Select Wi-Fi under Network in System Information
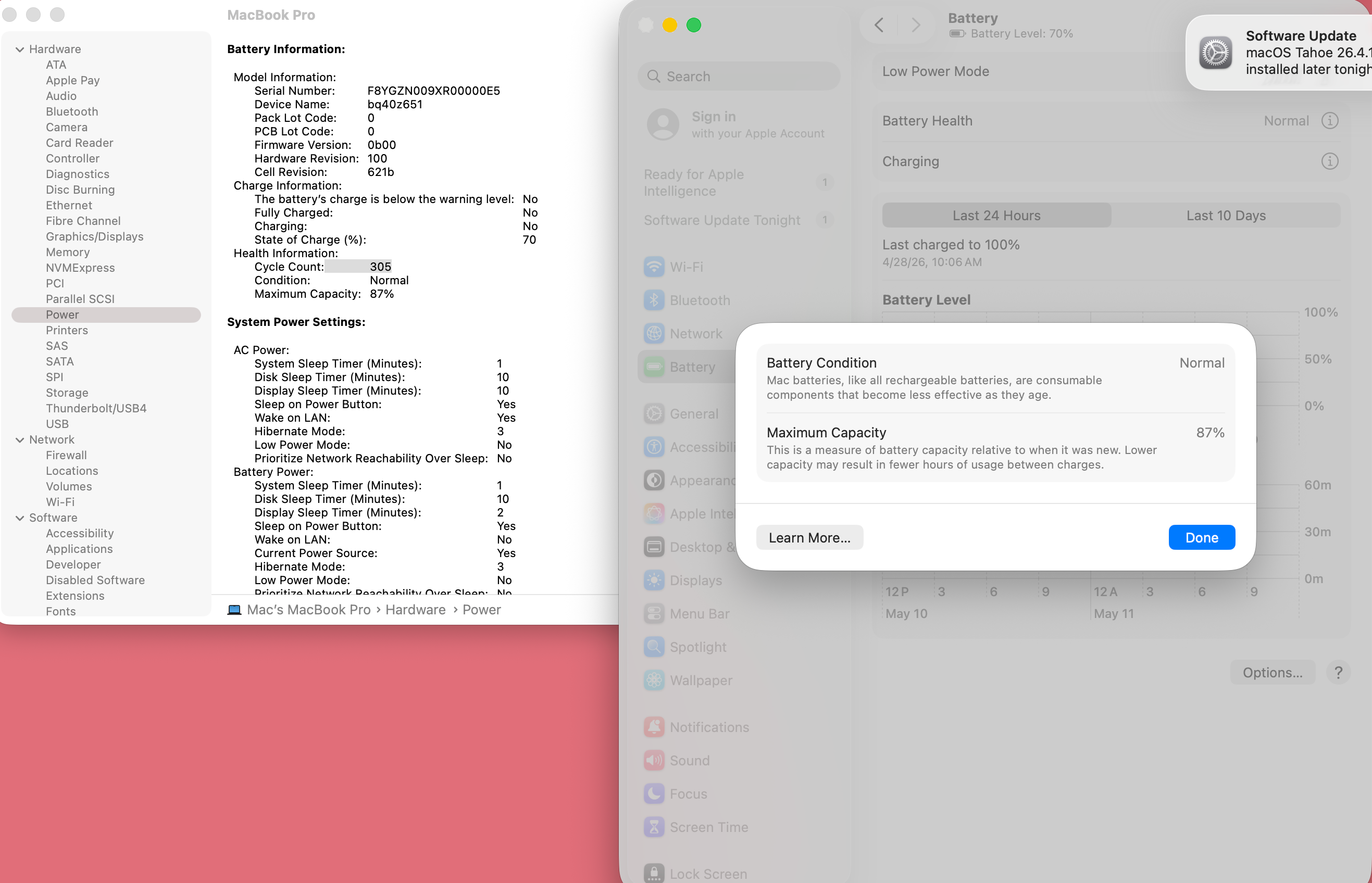 click(x=60, y=502)
